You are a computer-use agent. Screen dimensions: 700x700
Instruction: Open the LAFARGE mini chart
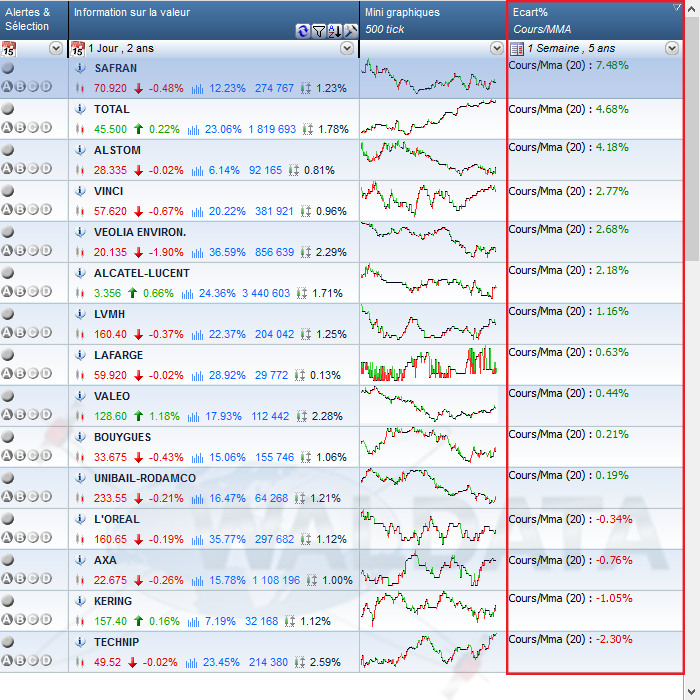click(429, 363)
